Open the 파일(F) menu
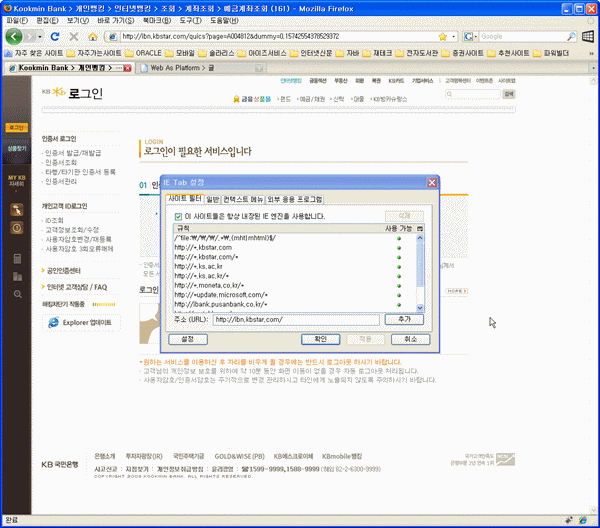This screenshot has height=528, width=600. (17, 20)
